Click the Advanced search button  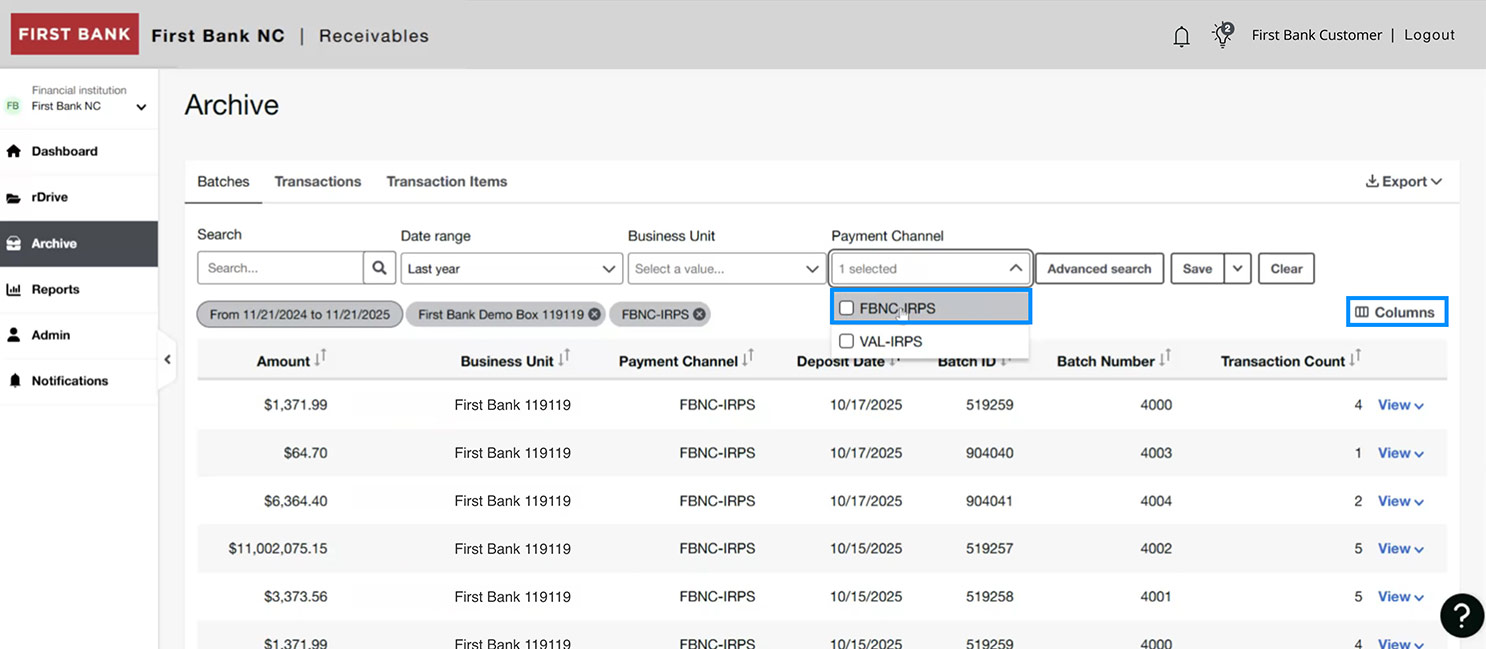pyautogui.click(x=1099, y=268)
